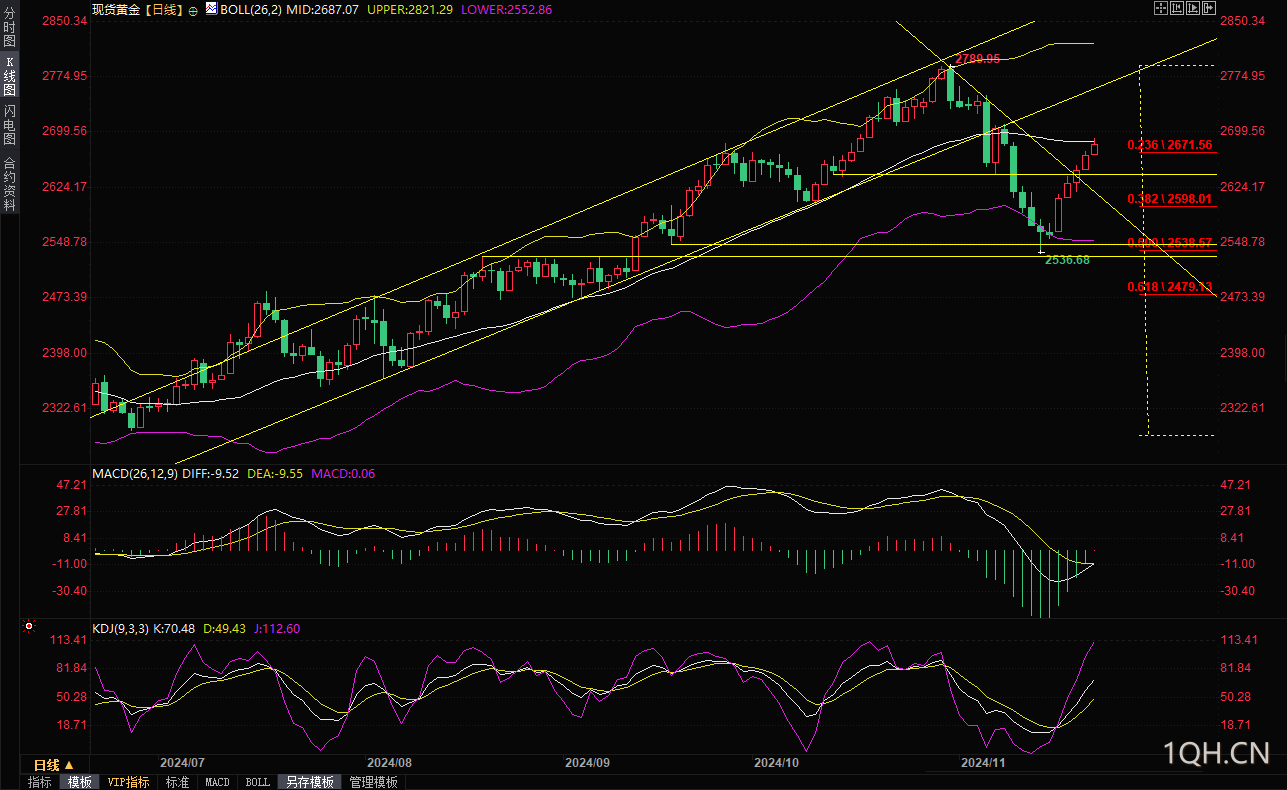Click the 2536.68 low price label
This screenshot has width=1287, height=790.
pos(1067,260)
